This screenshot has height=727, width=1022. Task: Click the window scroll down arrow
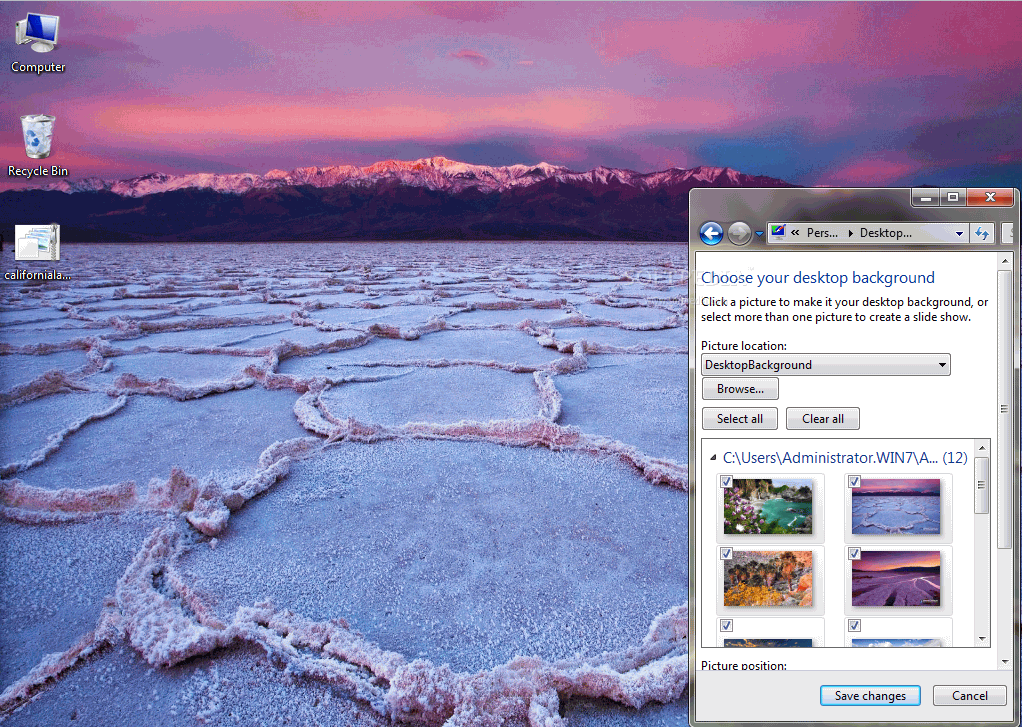pyautogui.click(x=1005, y=662)
